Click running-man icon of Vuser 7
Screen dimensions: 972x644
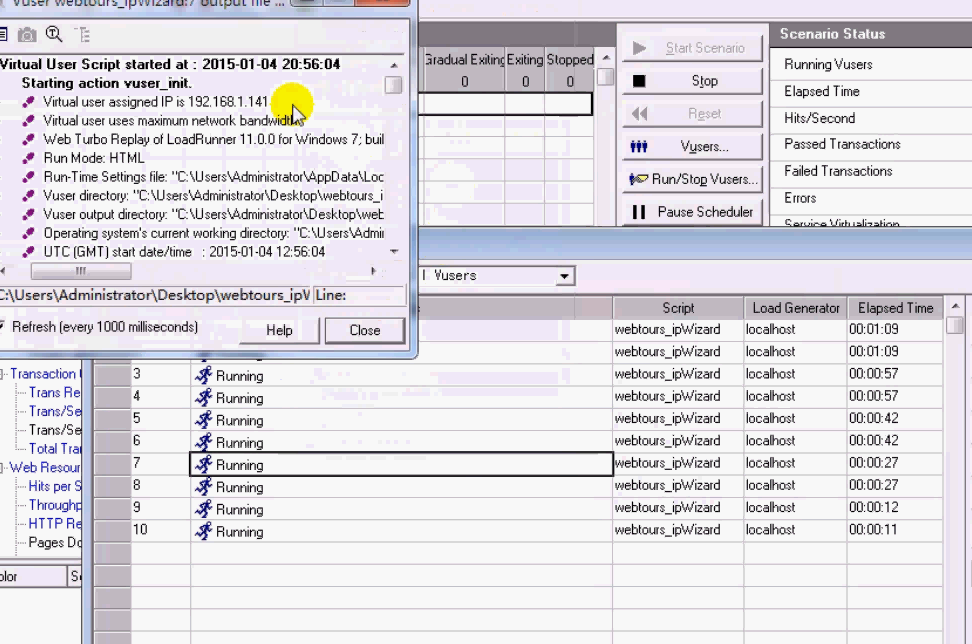point(203,464)
